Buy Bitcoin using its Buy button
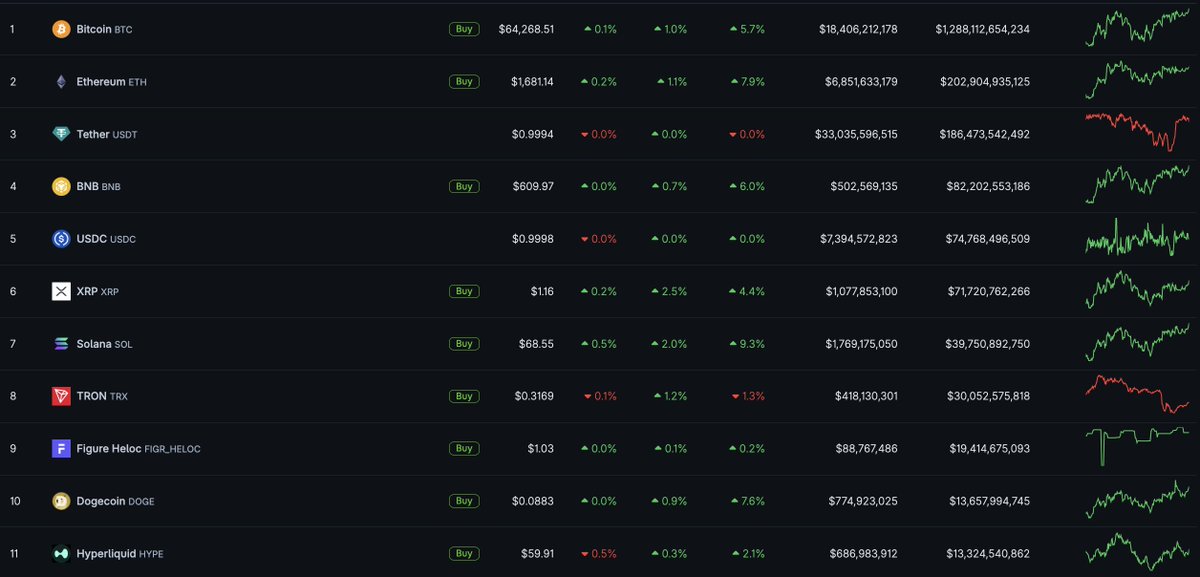This screenshot has height=577, width=1200. 464,29
